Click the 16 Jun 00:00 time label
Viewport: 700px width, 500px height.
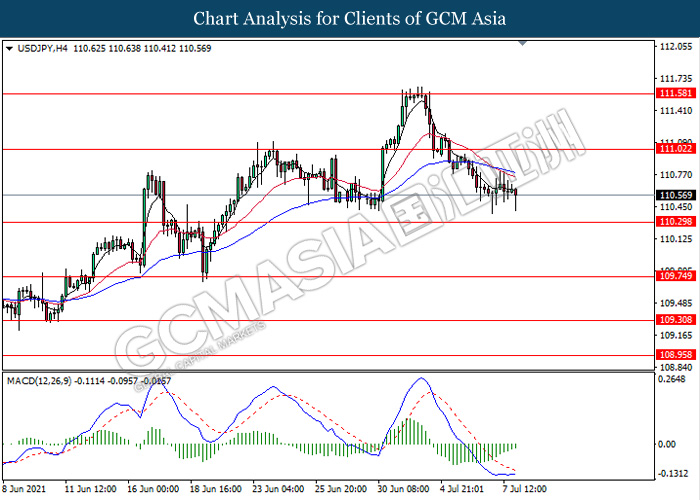(153, 489)
